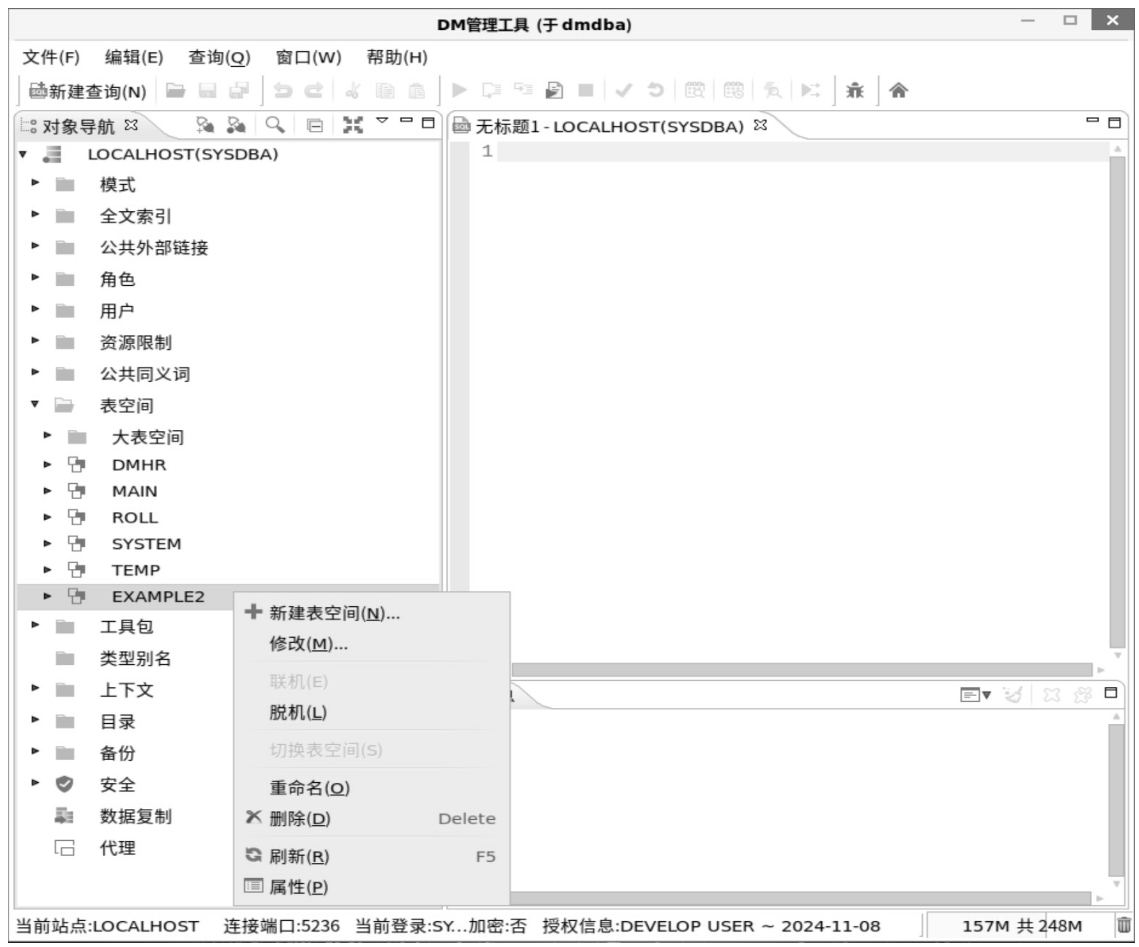The image size is (1139, 947).
Task: Click the garbage collection trash icon
Action: 1124,926
